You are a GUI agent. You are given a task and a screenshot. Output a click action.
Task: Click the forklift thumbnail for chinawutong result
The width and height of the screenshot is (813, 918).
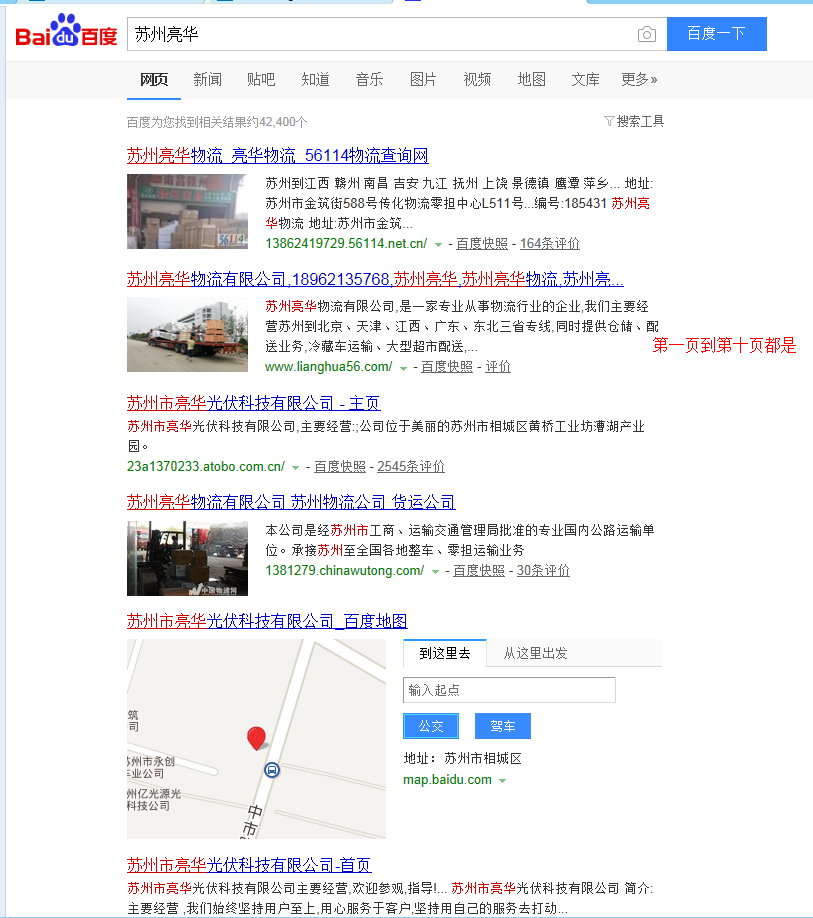pyautogui.click(x=187, y=558)
